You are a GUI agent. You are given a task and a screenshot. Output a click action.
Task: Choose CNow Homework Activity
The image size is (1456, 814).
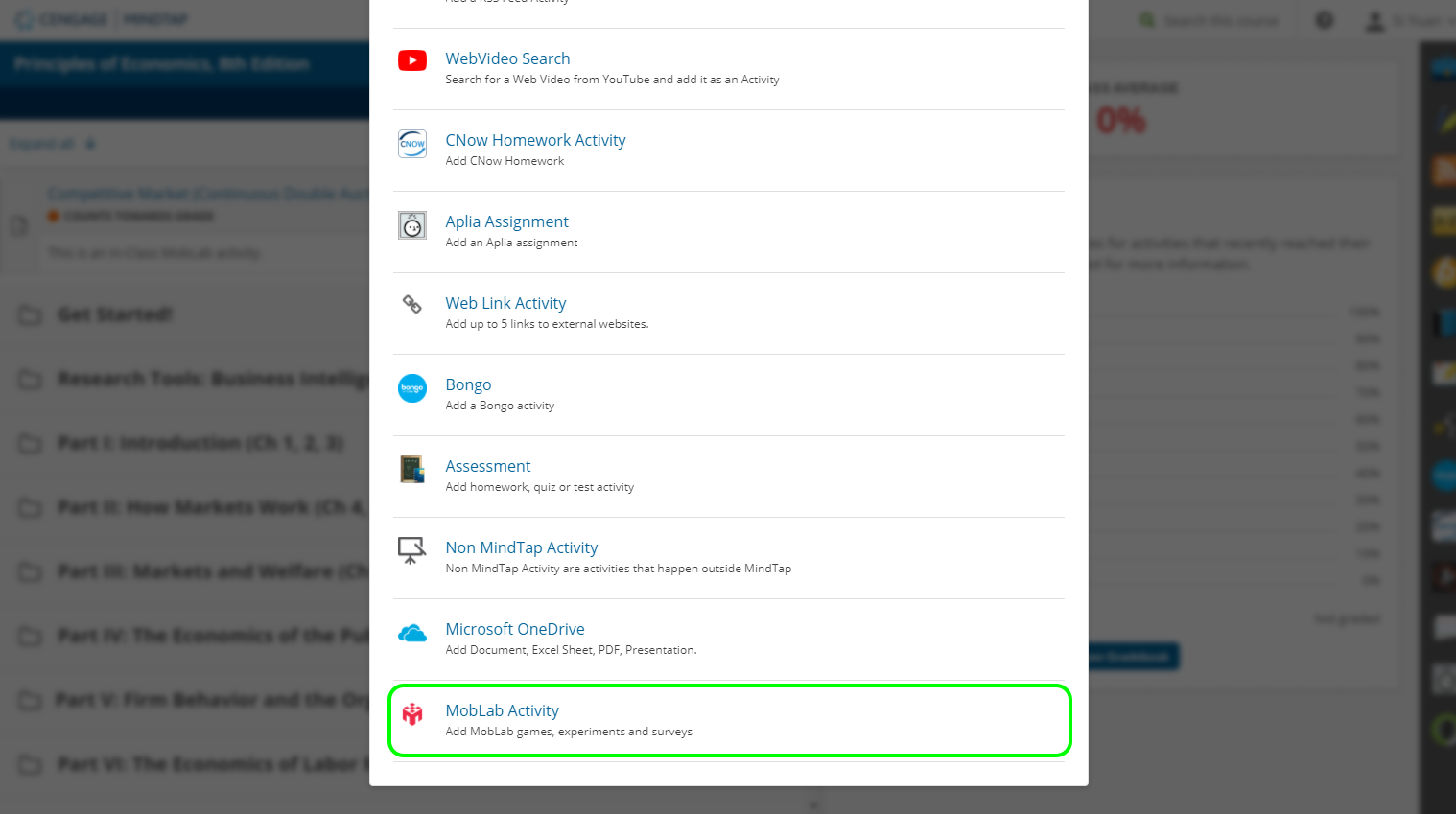pos(535,140)
